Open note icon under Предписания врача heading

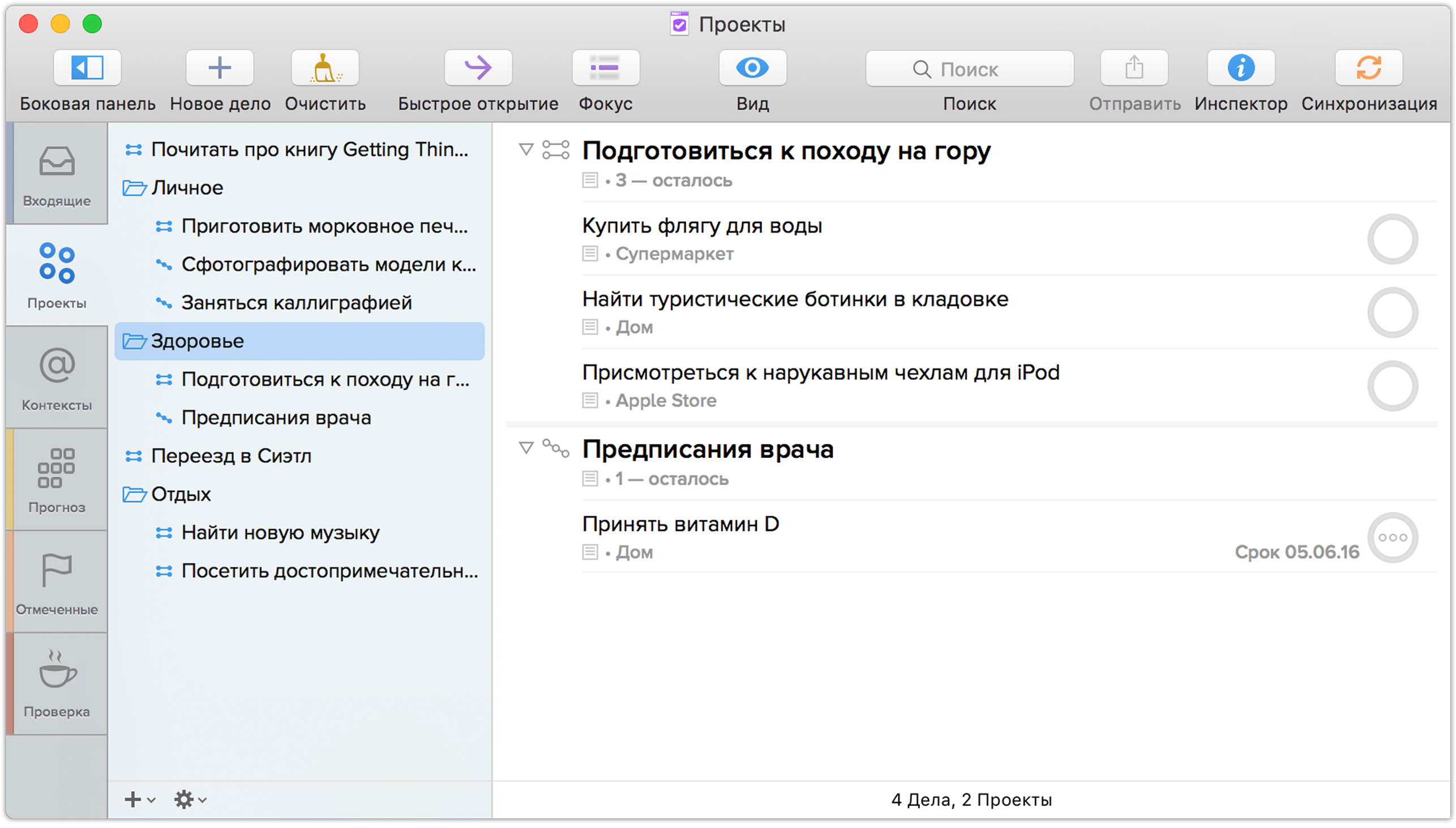(x=590, y=479)
